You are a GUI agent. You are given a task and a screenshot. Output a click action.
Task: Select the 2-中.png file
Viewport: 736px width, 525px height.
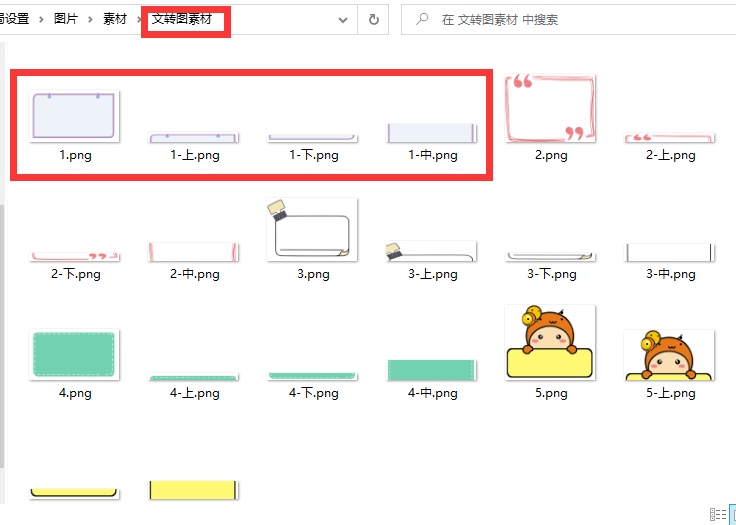click(x=194, y=252)
